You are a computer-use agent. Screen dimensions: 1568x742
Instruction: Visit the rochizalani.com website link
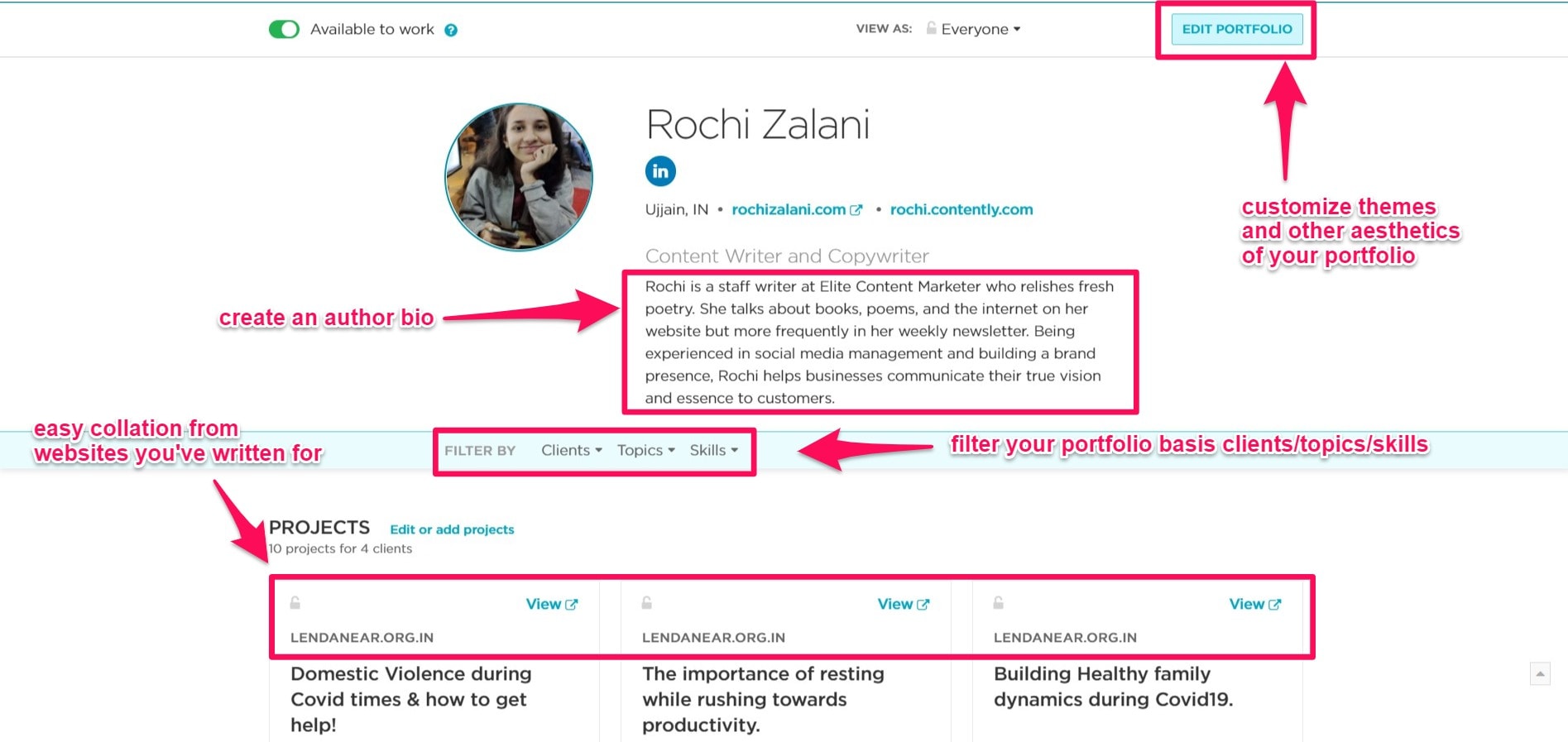[787, 209]
